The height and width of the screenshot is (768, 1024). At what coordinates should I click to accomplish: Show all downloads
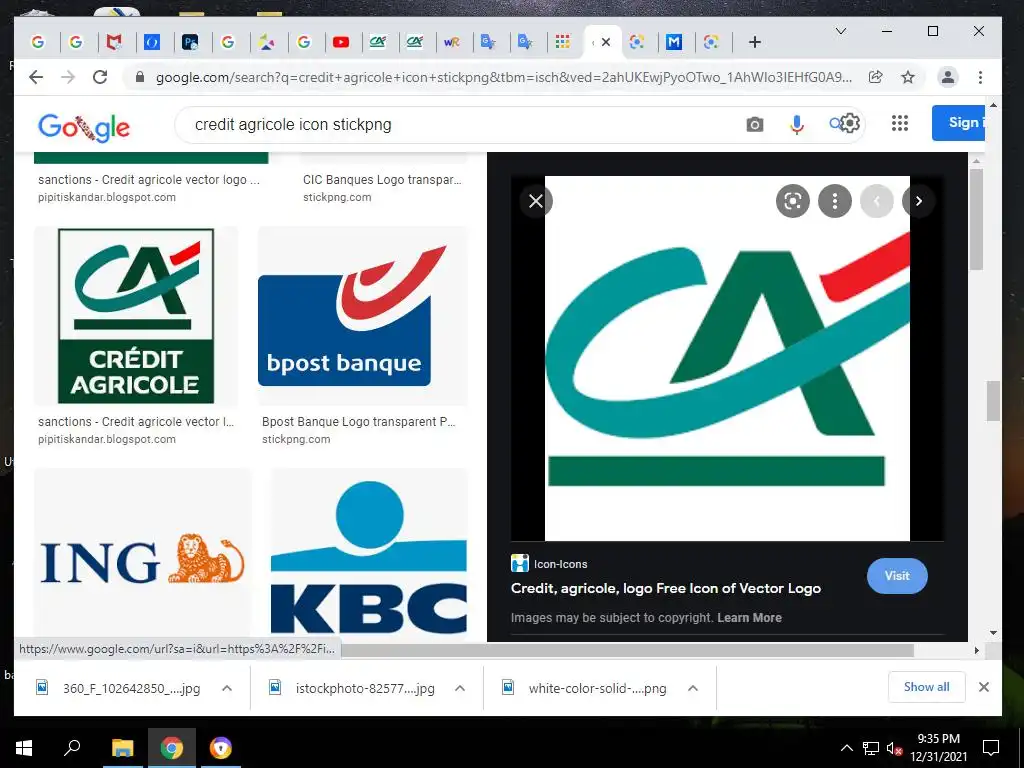pos(926,687)
